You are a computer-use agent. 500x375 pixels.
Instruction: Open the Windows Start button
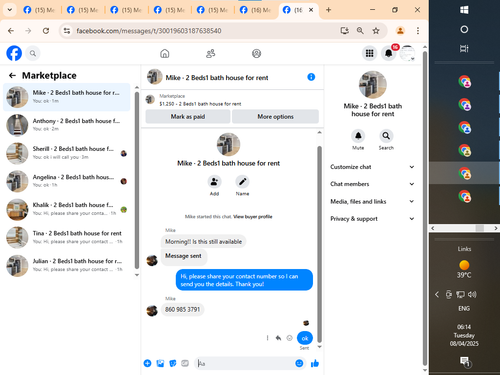tap(464, 10)
